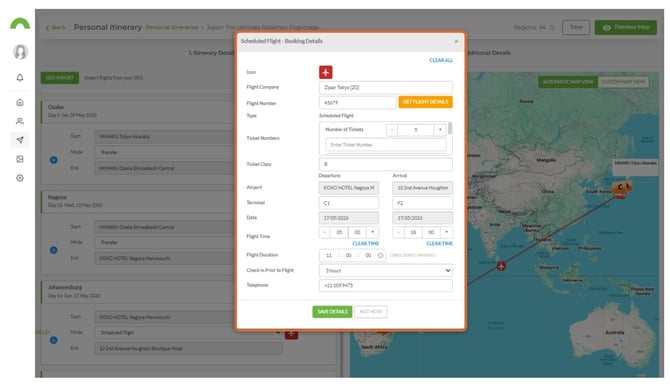Click the Ticket Class input field
Image resolution: width=670 pixels, height=390 pixels.
click(x=385, y=164)
